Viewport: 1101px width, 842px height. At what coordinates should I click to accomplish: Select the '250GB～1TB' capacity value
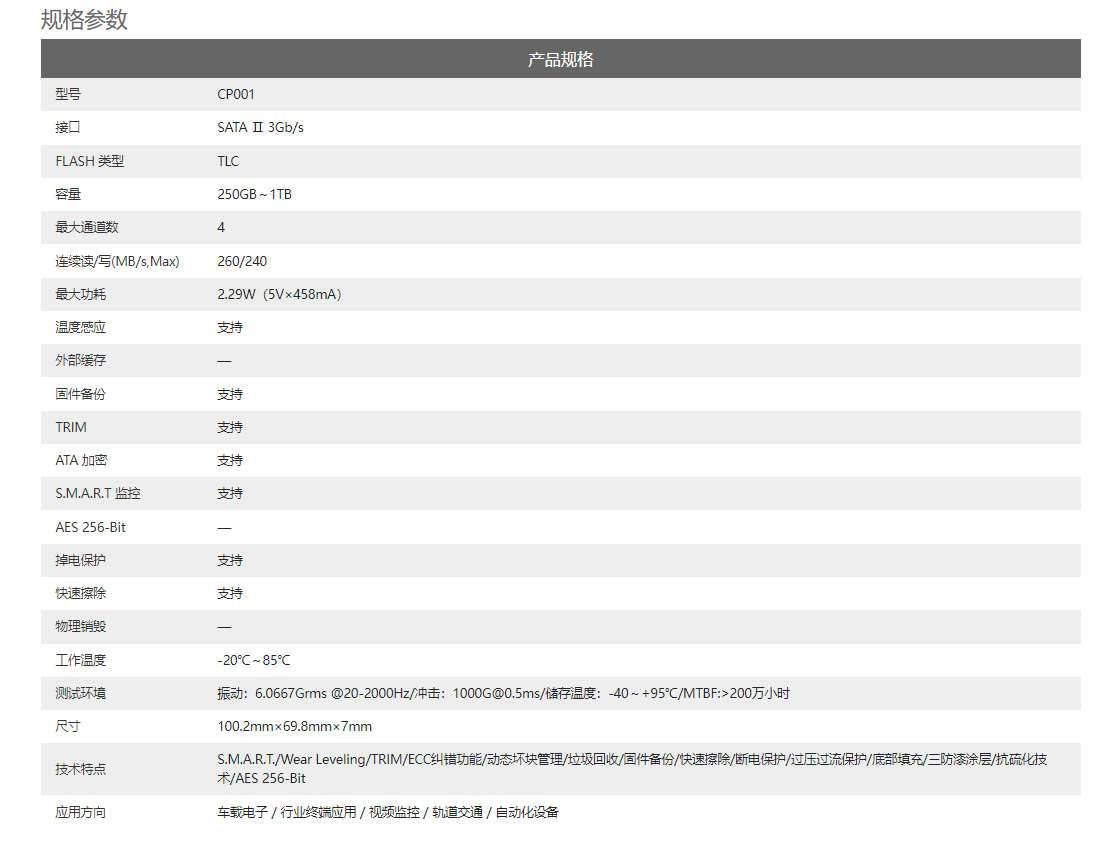(254, 194)
